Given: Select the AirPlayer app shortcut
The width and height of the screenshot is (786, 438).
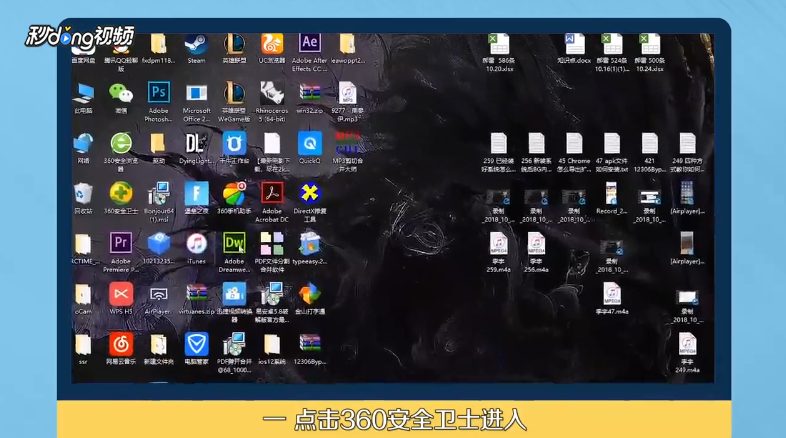Looking at the screenshot, I should point(158,294).
